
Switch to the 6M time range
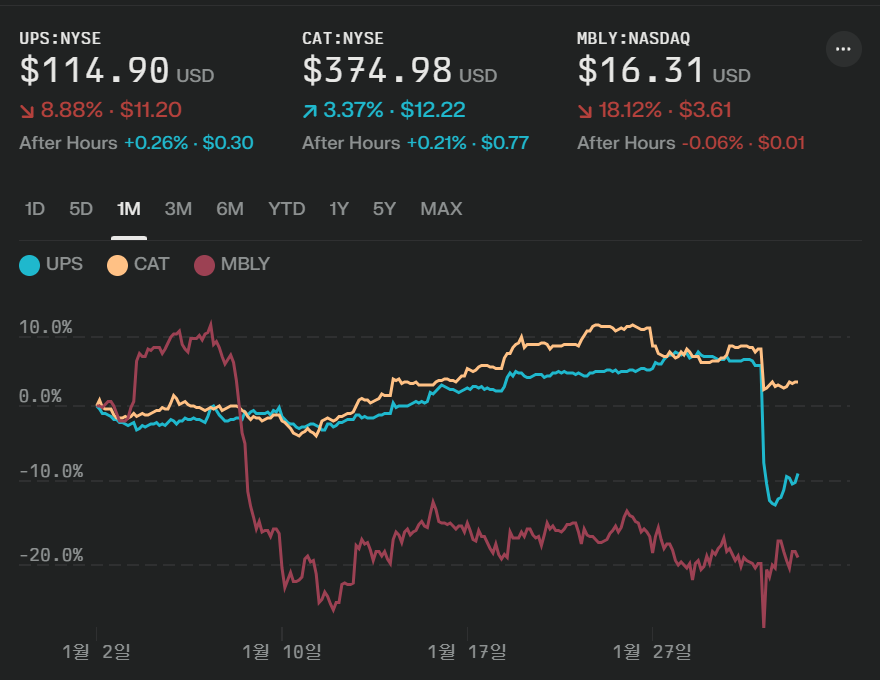230,209
